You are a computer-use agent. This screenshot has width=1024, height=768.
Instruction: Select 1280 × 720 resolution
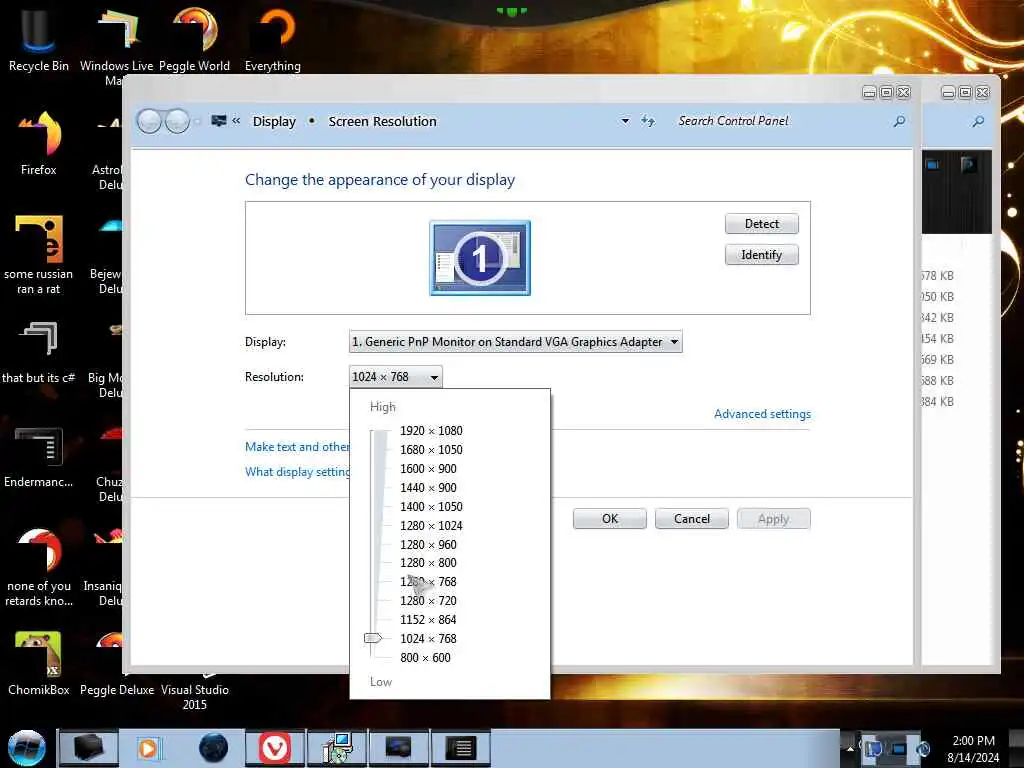click(428, 601)
